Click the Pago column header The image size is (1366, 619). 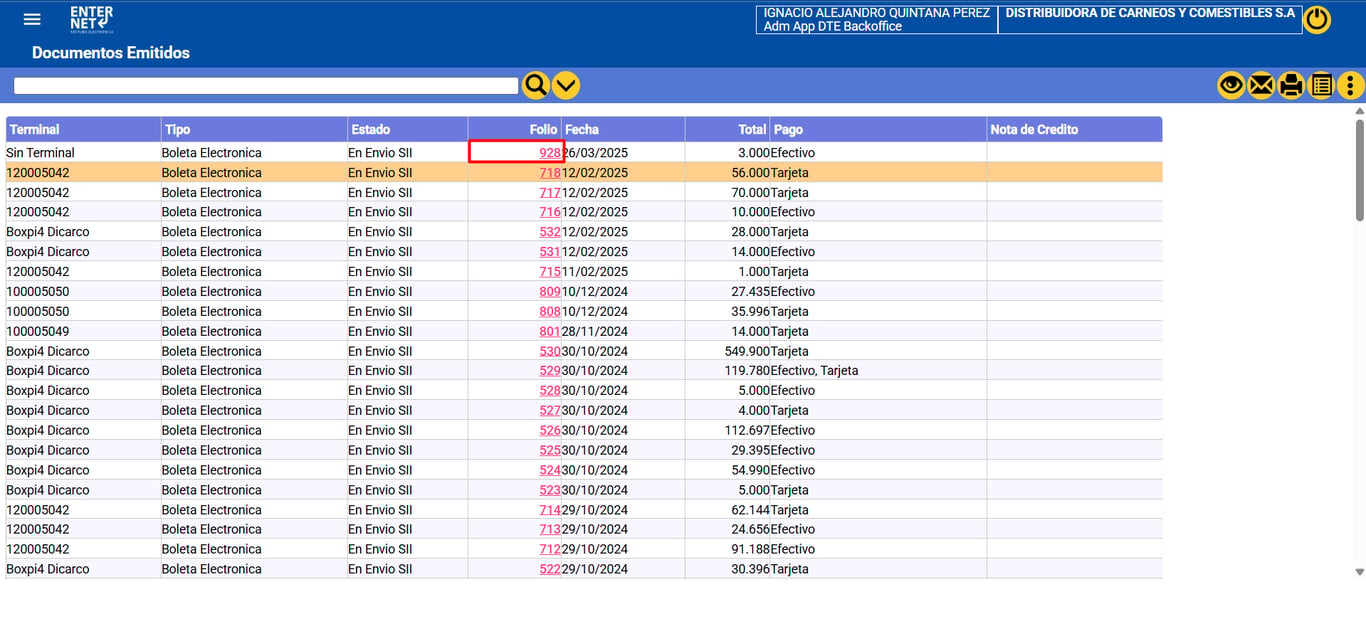click(x=878, y=129)
